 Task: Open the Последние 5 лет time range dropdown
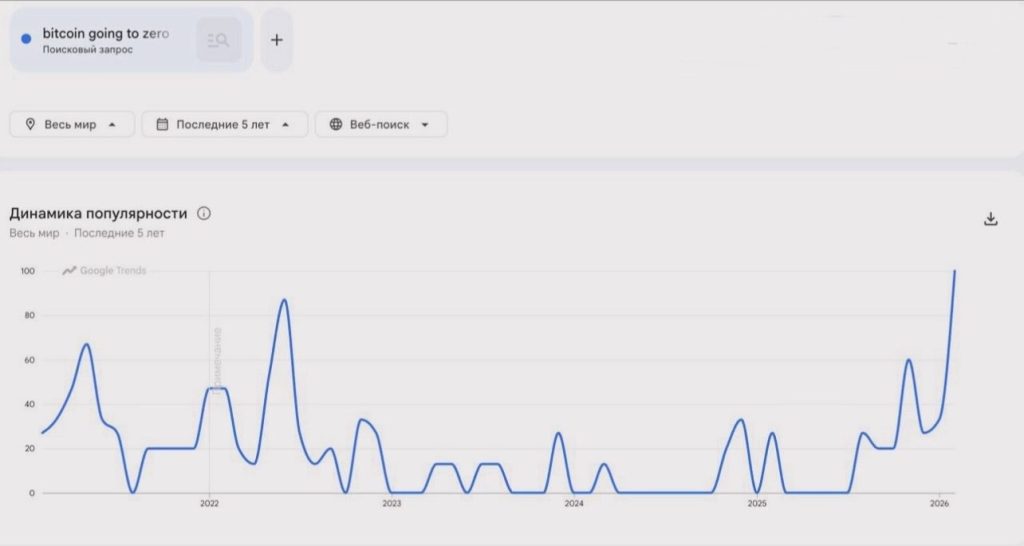click(224, 125)
